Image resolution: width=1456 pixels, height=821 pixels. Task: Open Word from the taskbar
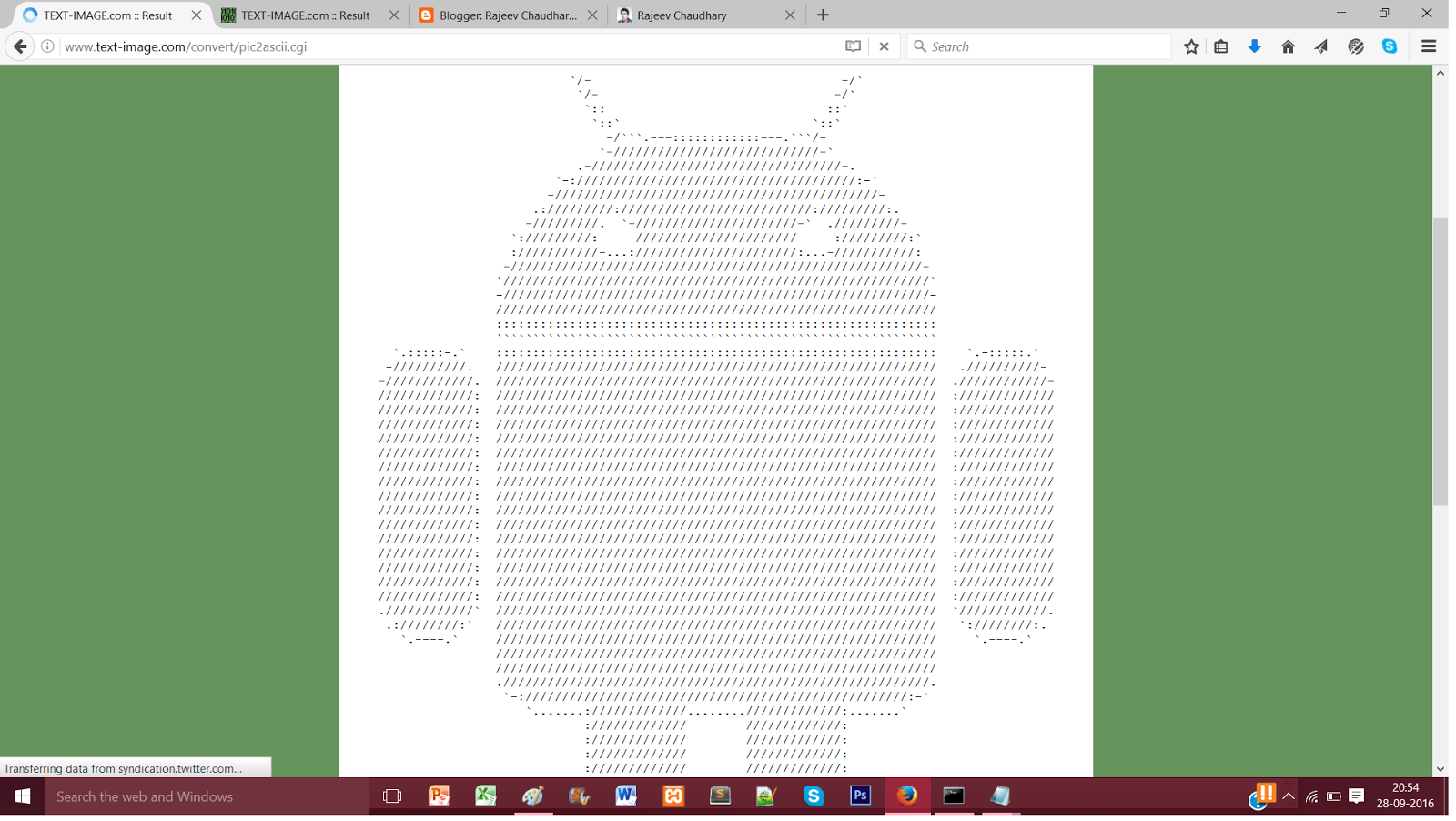tap(626, 796)
